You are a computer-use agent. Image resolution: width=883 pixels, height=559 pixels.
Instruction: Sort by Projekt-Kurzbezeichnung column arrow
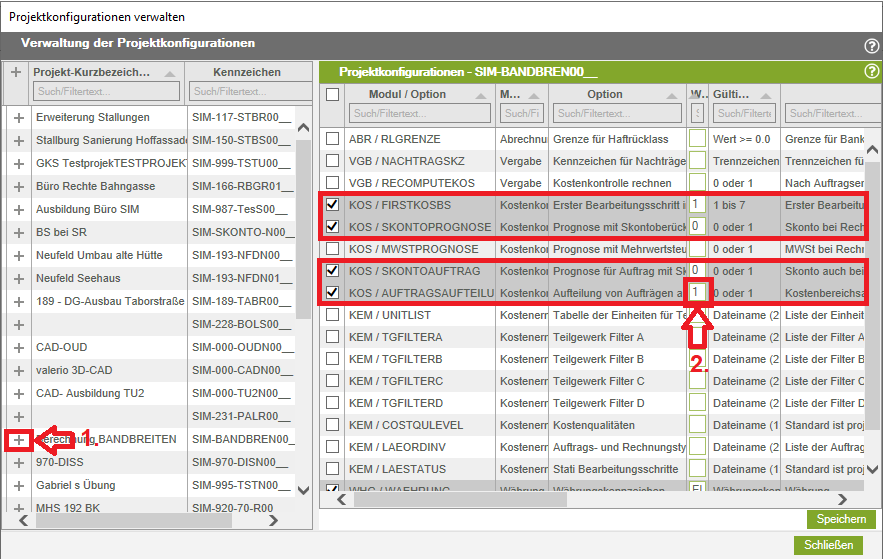click(x=169, y=73)
